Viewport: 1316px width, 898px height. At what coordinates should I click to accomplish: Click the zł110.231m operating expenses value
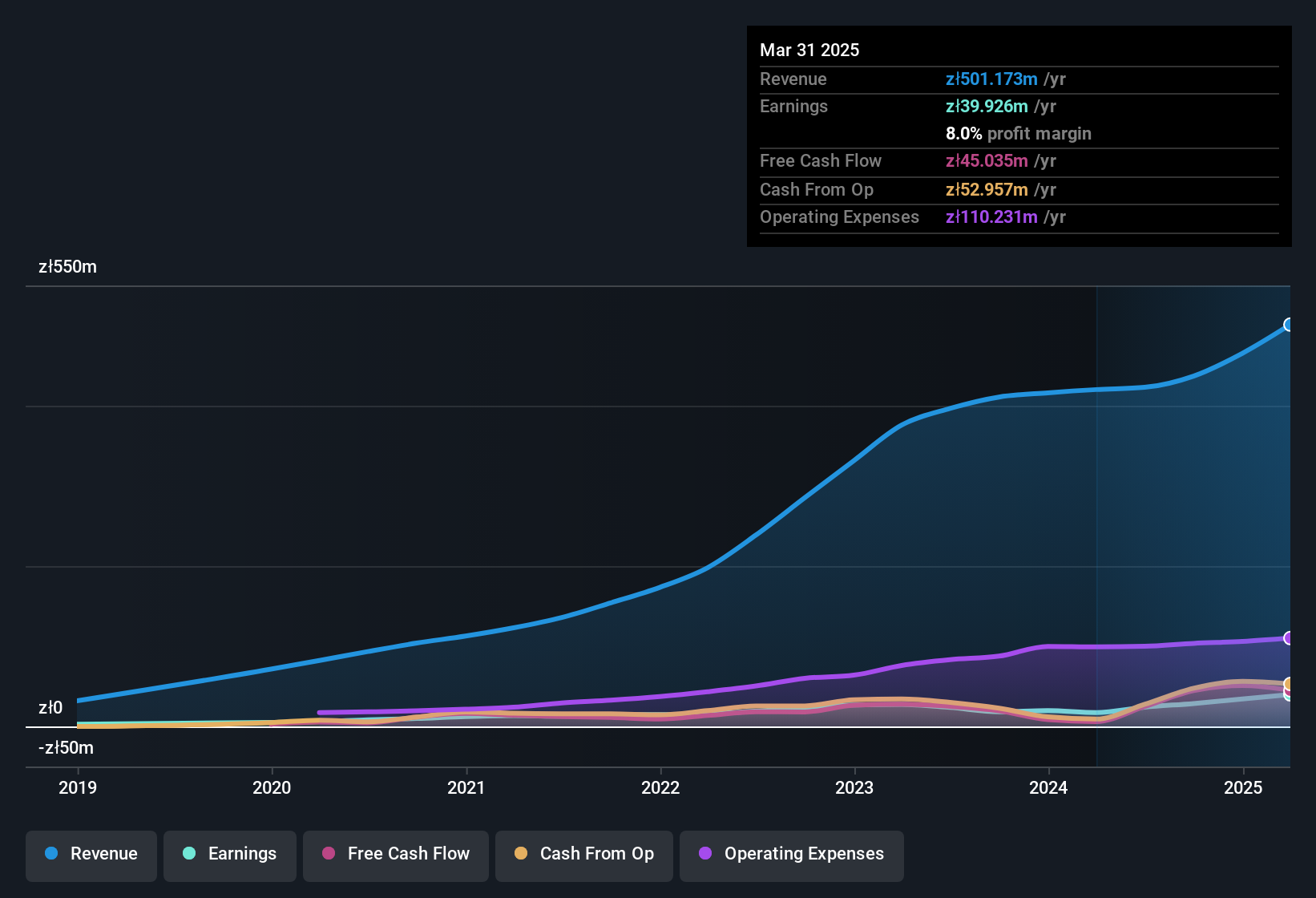991,217
